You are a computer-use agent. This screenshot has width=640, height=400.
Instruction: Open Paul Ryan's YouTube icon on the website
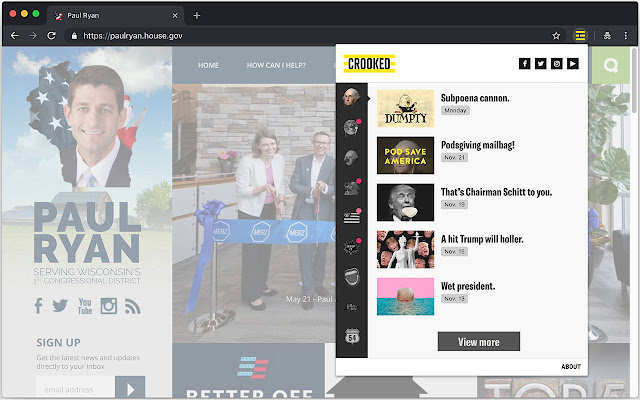click(x=85, y=306)
